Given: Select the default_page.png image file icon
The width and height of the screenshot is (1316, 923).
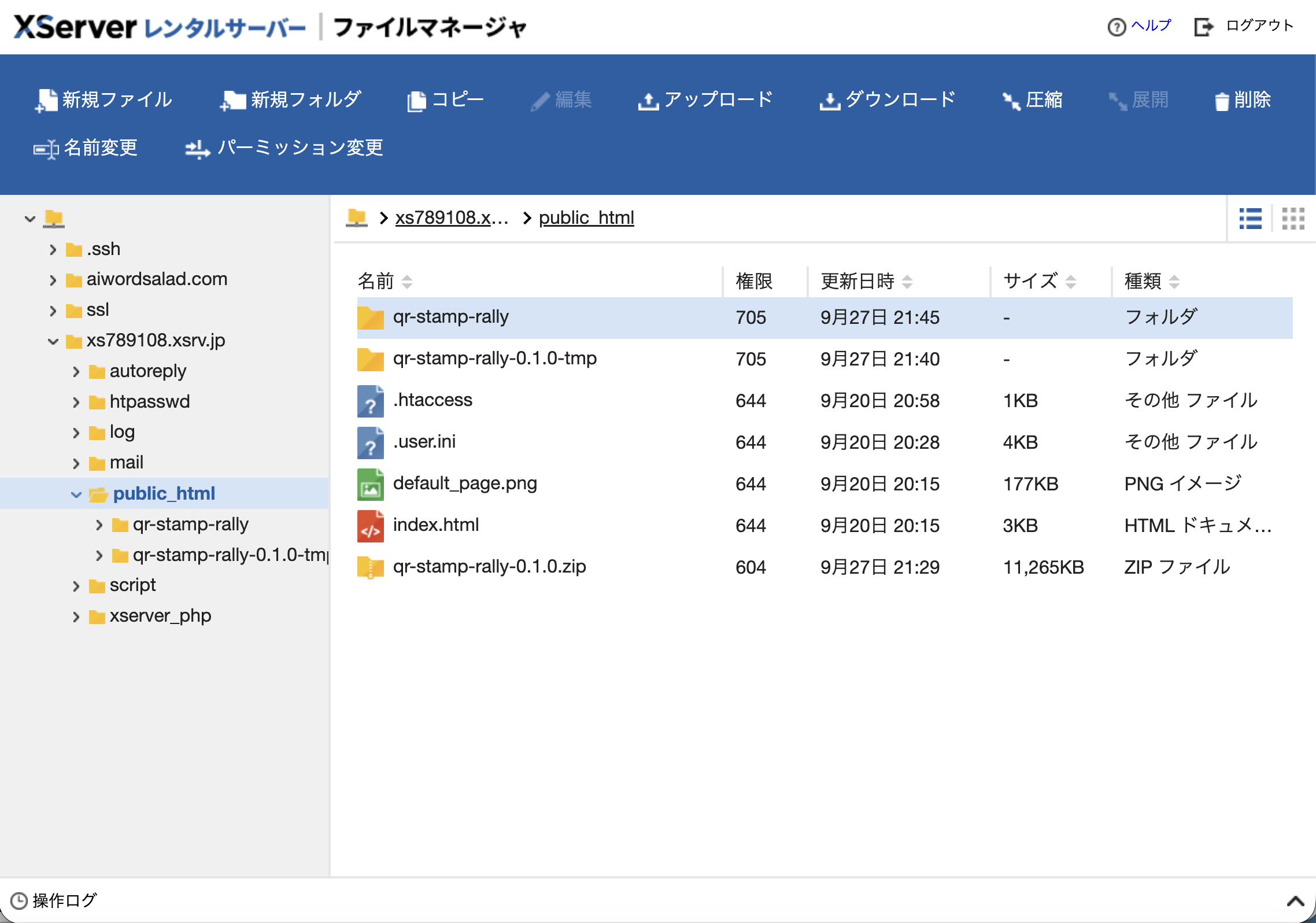Looking at the screenshot, I should (371, 484).
